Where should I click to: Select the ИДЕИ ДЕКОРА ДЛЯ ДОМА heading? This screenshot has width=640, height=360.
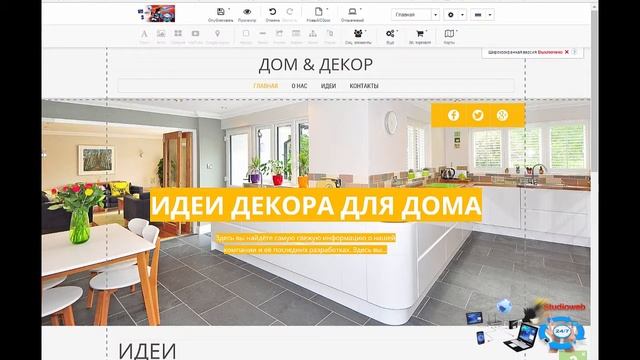tap(316, 205)
